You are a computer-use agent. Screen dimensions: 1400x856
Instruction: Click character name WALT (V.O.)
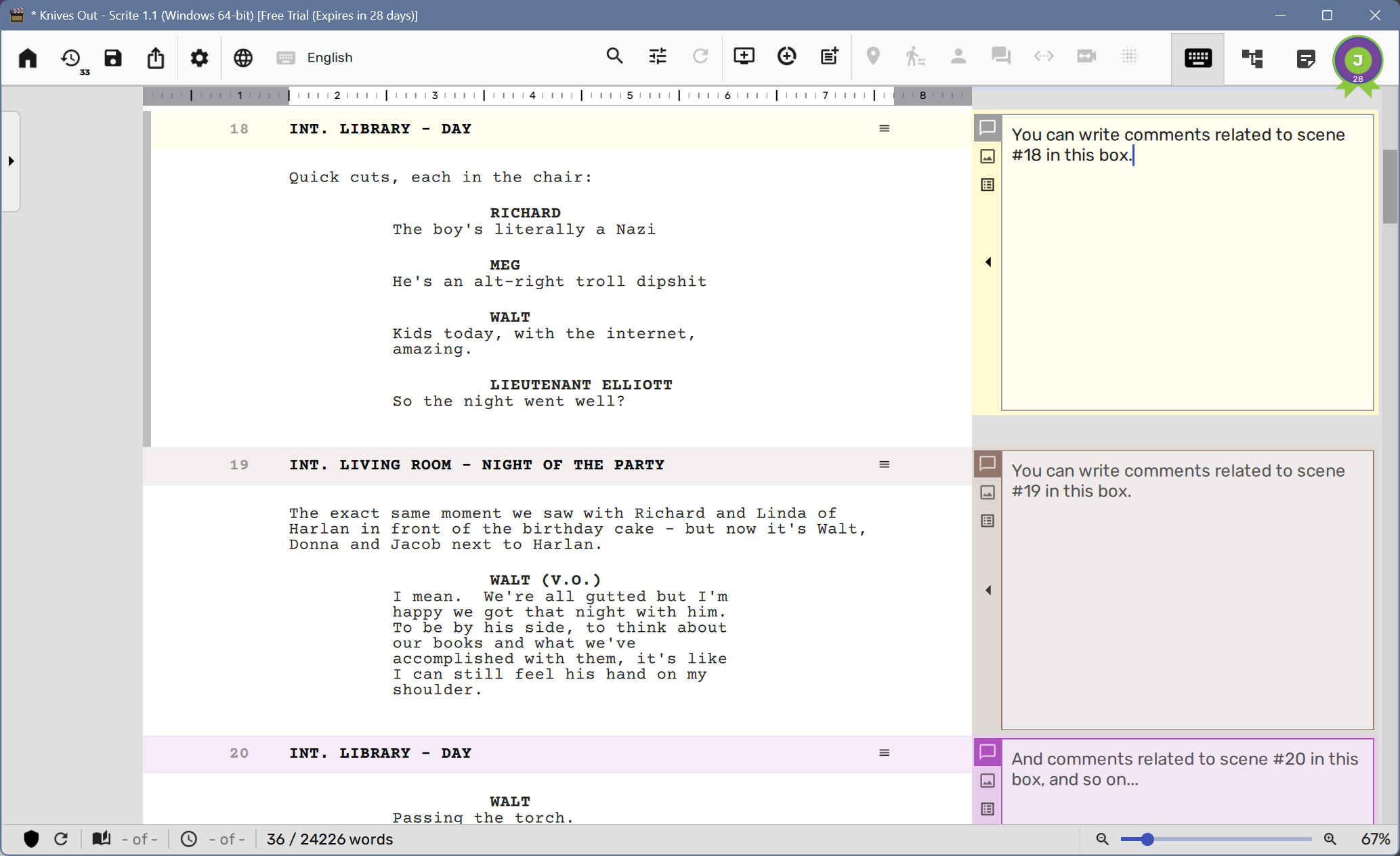(545, 580)
